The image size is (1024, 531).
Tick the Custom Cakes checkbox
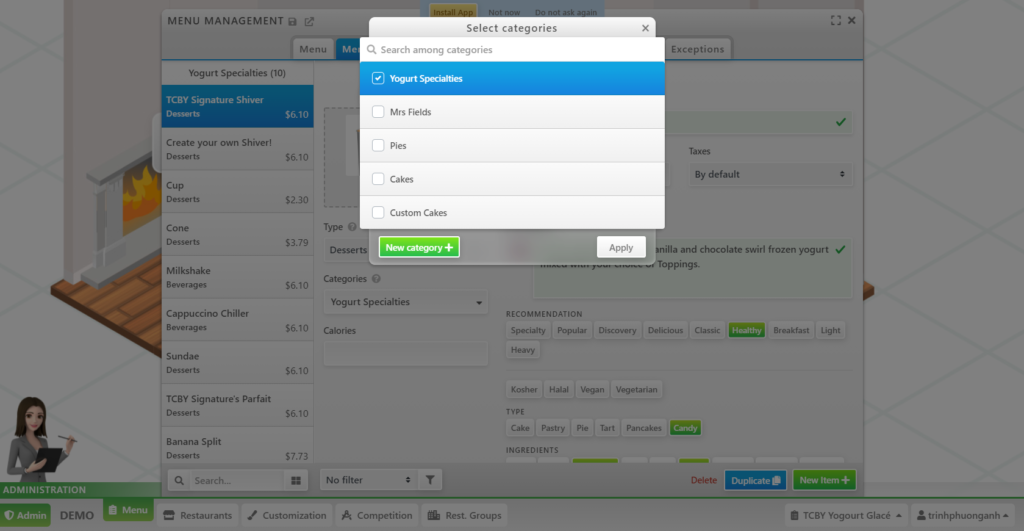click(378, 213)
